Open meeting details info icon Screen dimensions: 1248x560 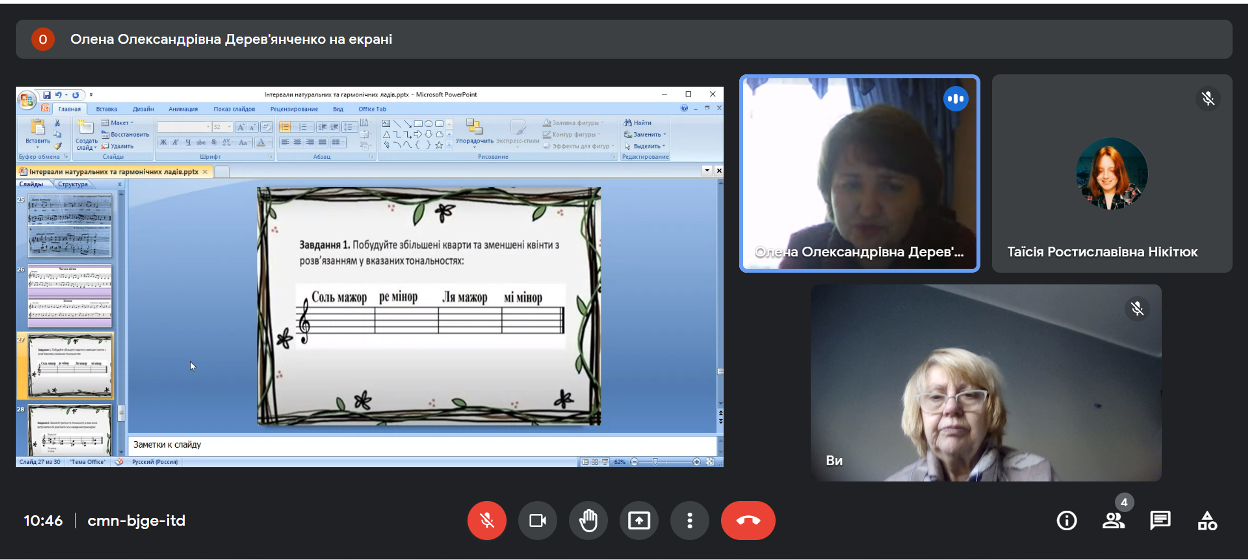click(1067, 520)
